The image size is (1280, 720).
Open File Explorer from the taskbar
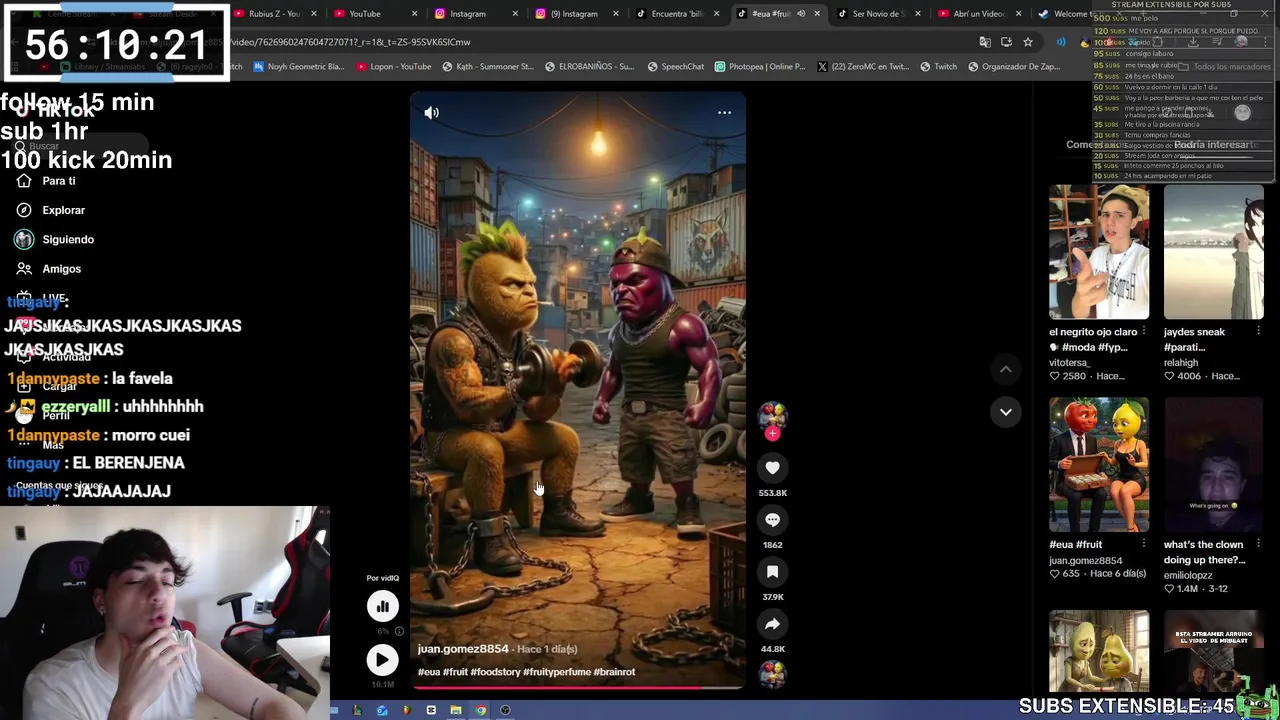point(455,710)
